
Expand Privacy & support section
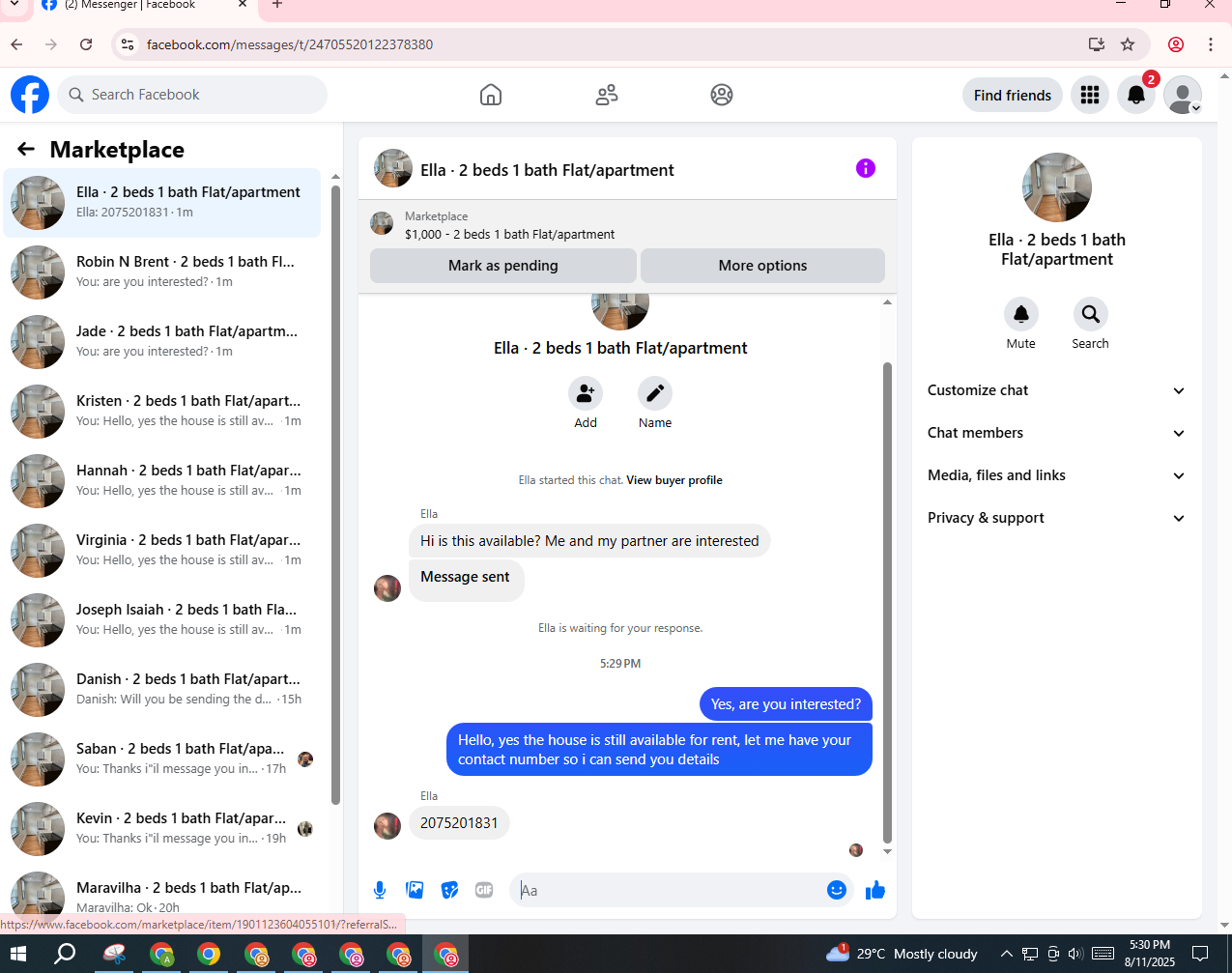point(1057,518)
